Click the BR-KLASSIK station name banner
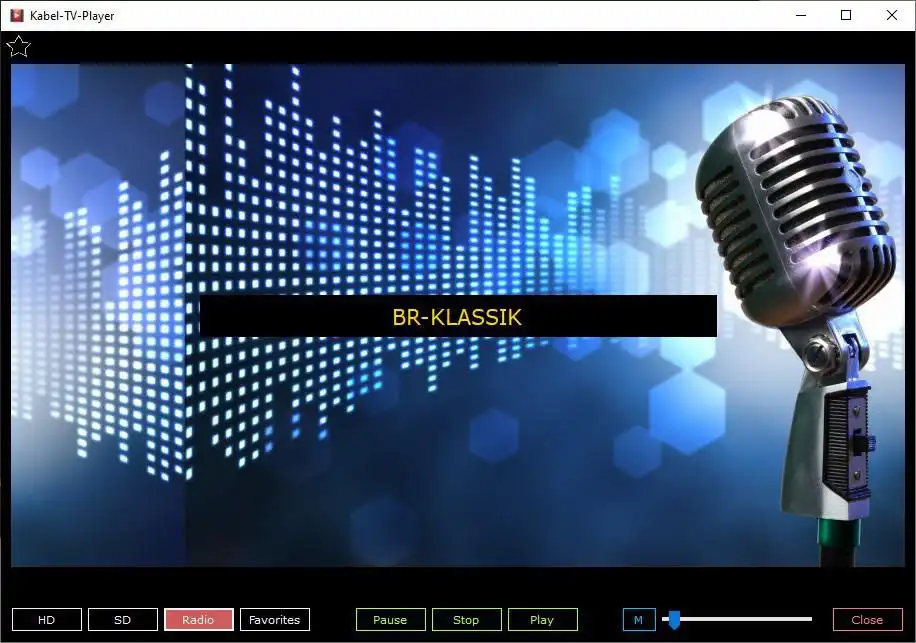 click(x=458, y=316)
